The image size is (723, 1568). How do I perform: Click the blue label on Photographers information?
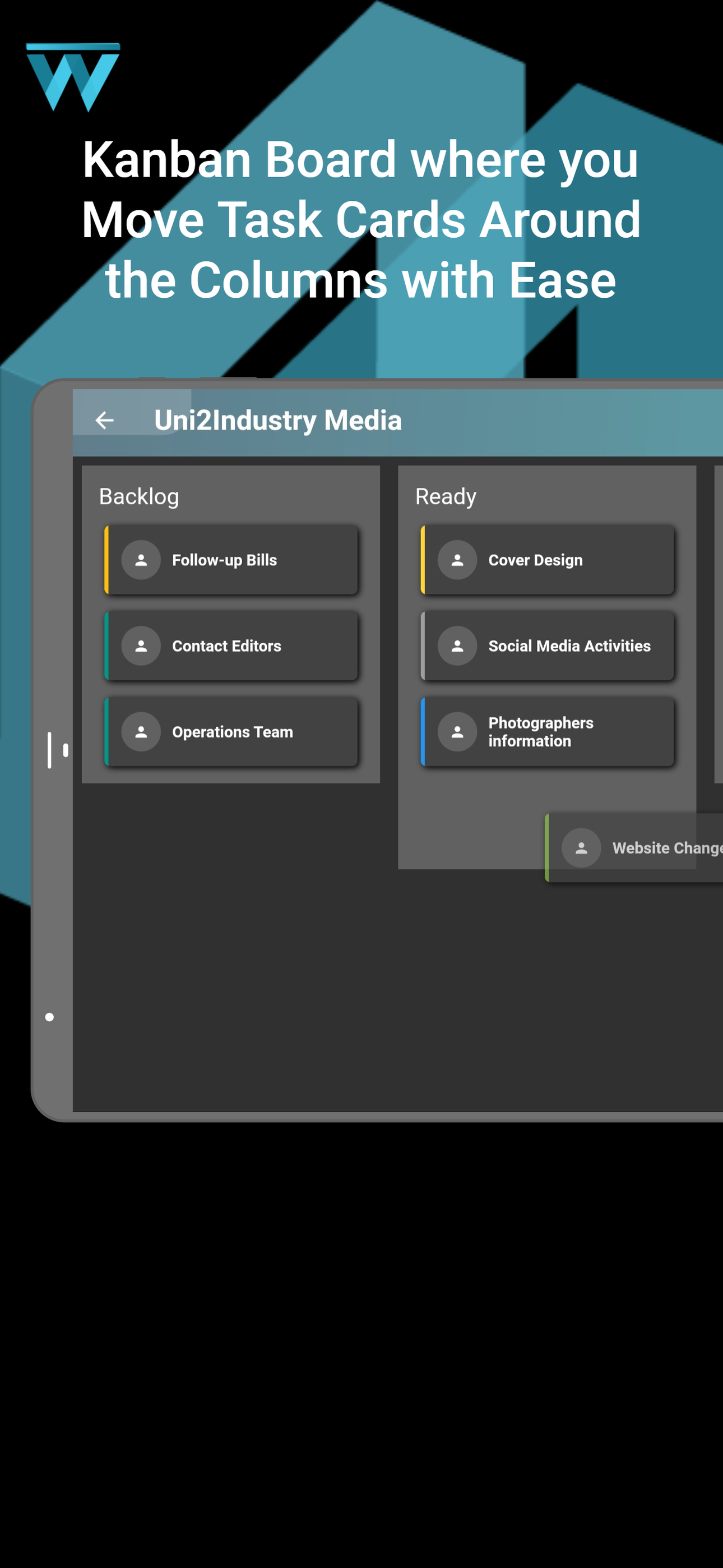(x=423, y=732)
